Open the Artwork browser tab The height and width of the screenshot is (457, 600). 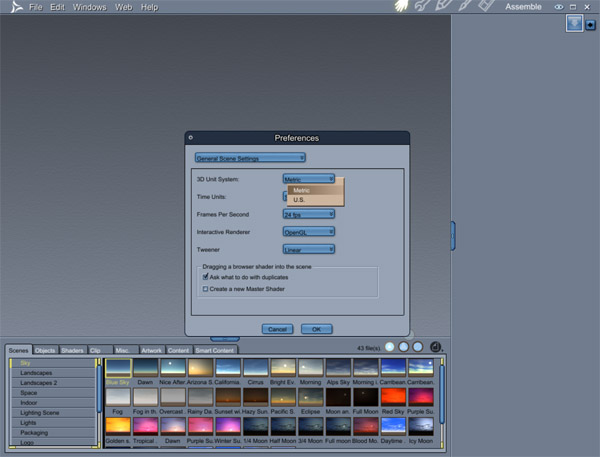152,350
